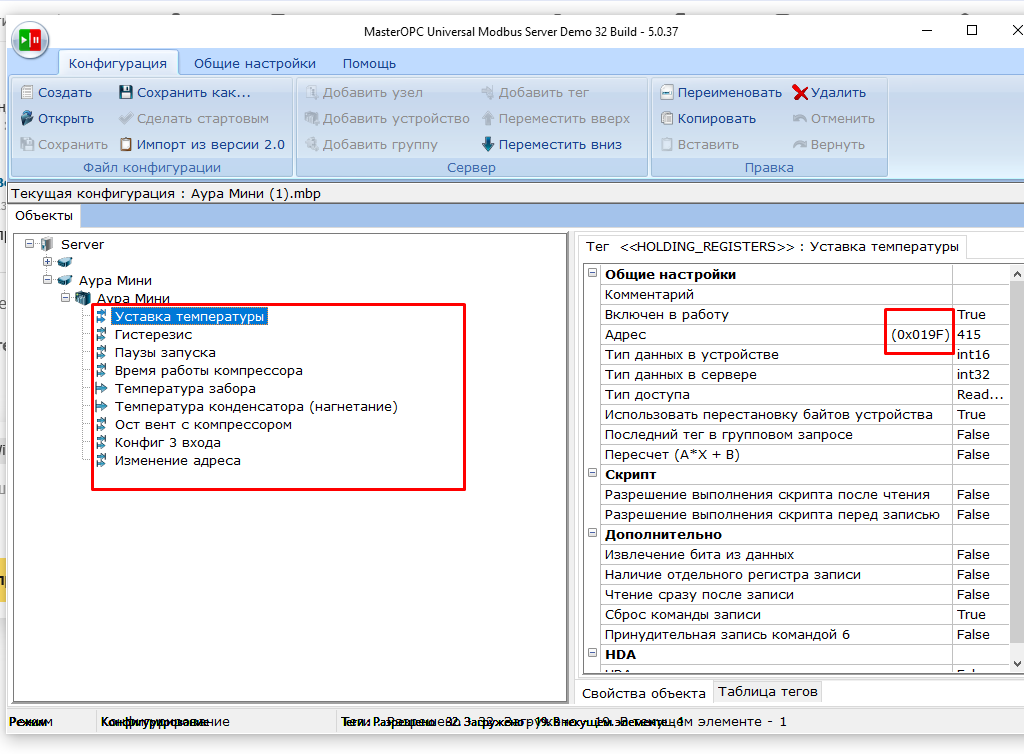
Task: Click the Server node icon in the tree
Action: 47,245
